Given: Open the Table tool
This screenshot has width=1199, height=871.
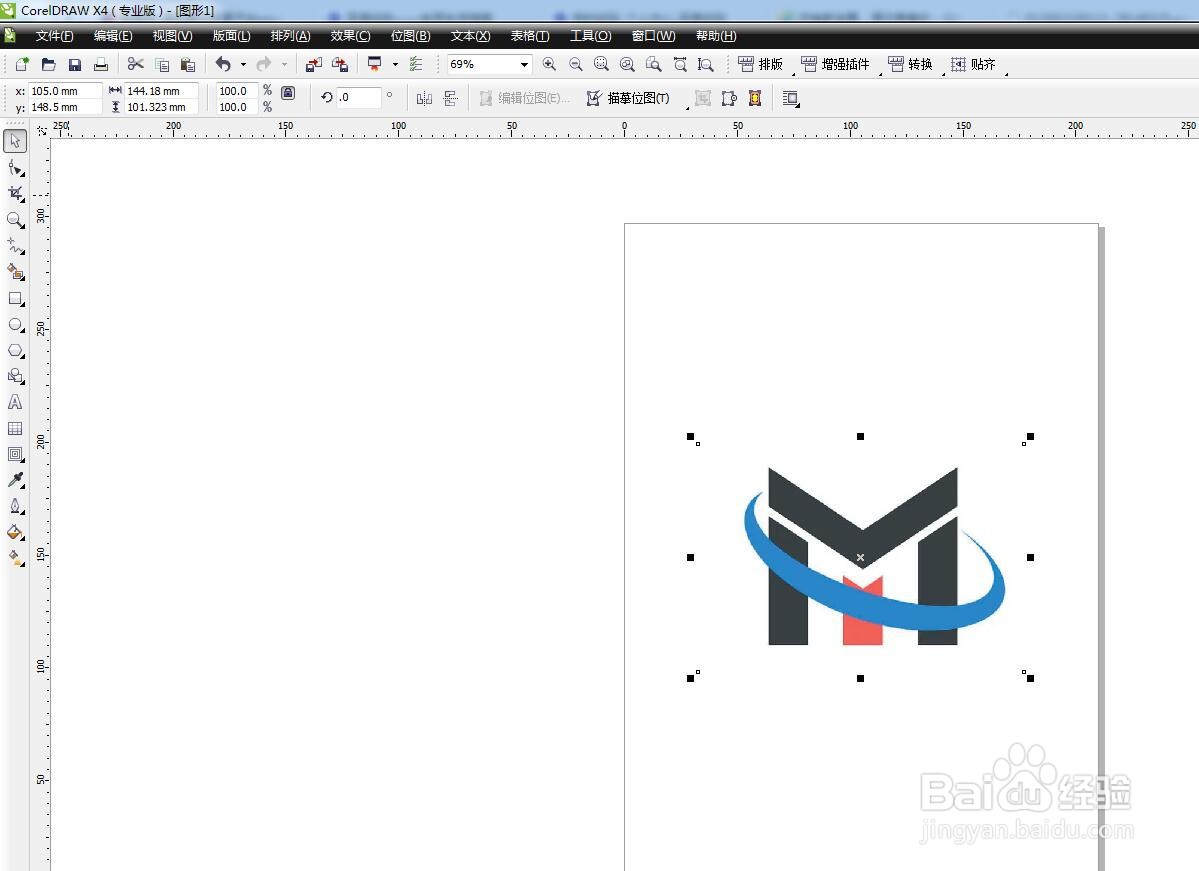Looking at the screenshot, I should 15,428.
